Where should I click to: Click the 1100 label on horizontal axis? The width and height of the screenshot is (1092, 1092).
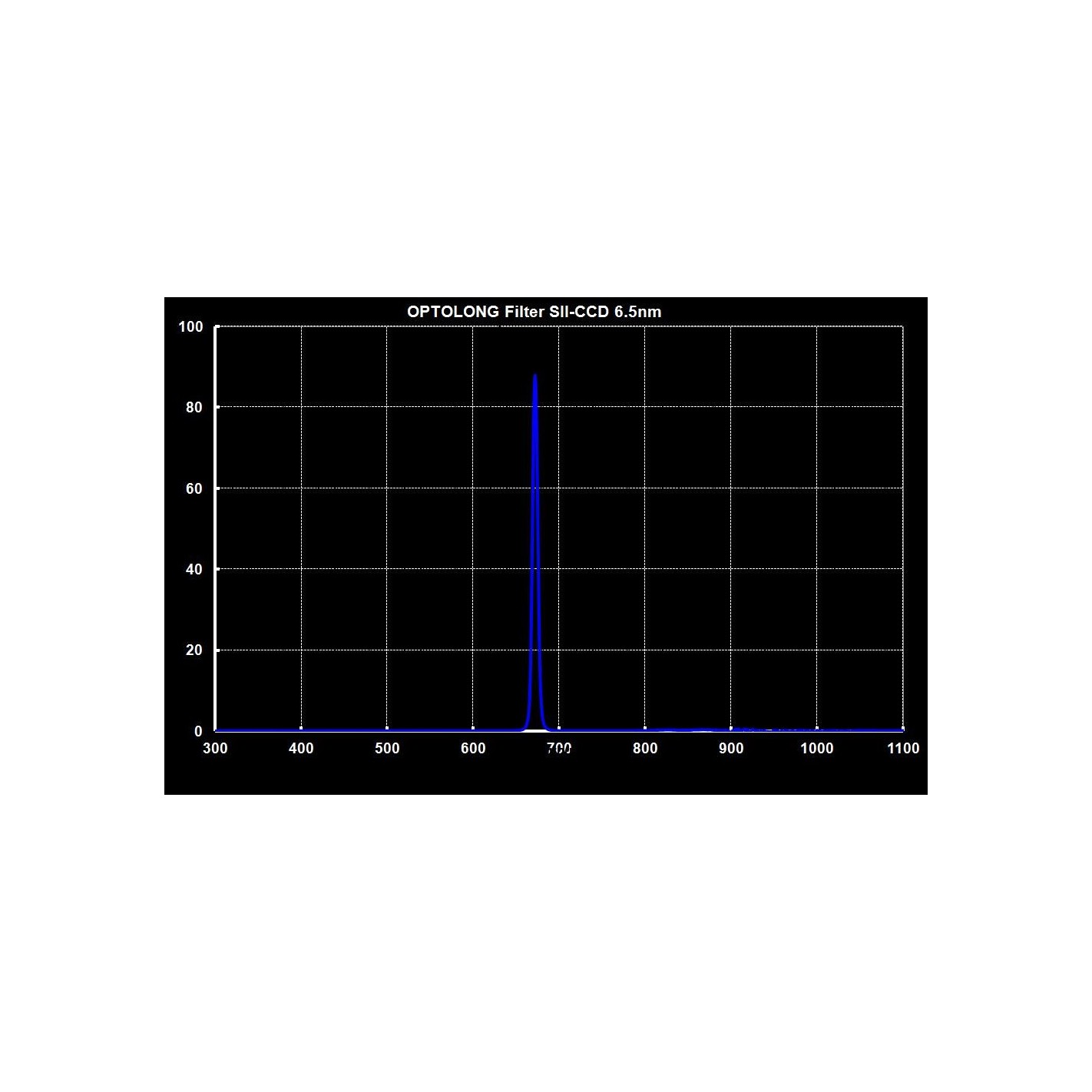point(903,749)
